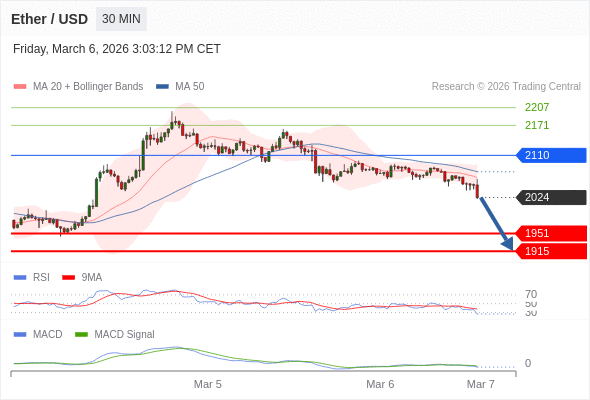Click the date line 'Friday, March 6, 2026 3:03:12 PM CET'
This screenshot has width=590, height=400.
[x=117, y=49]
